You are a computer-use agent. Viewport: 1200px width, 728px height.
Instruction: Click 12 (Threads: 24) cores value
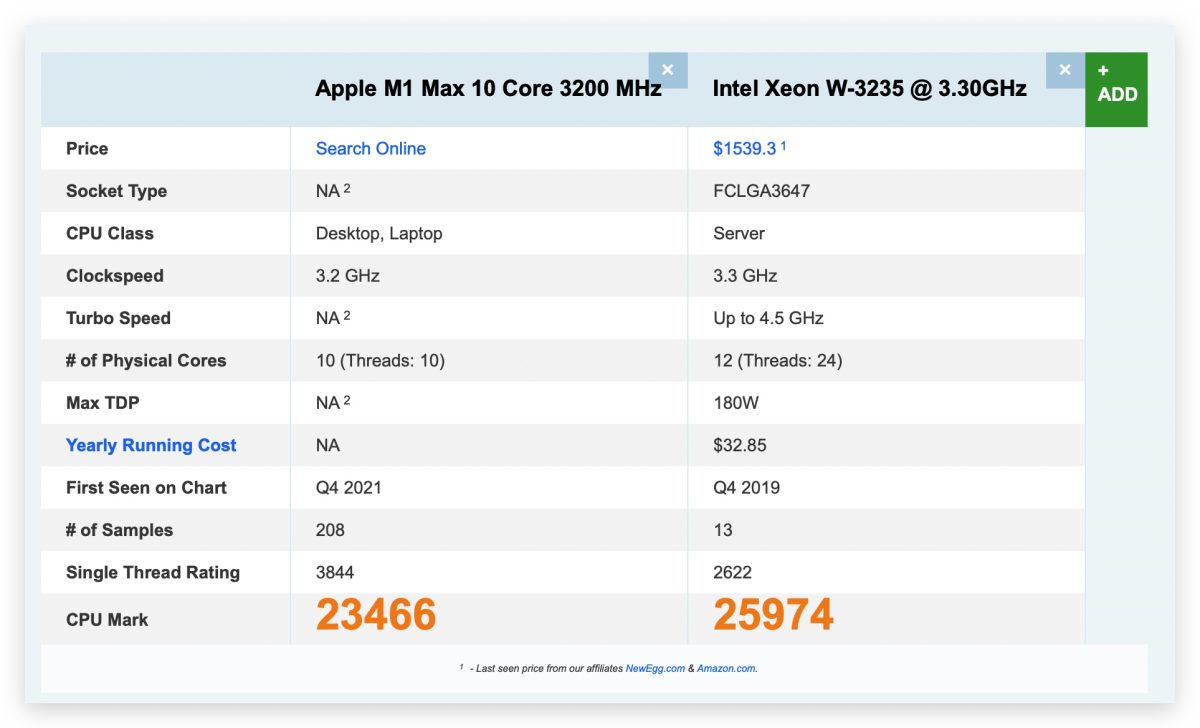pos(778,360)
